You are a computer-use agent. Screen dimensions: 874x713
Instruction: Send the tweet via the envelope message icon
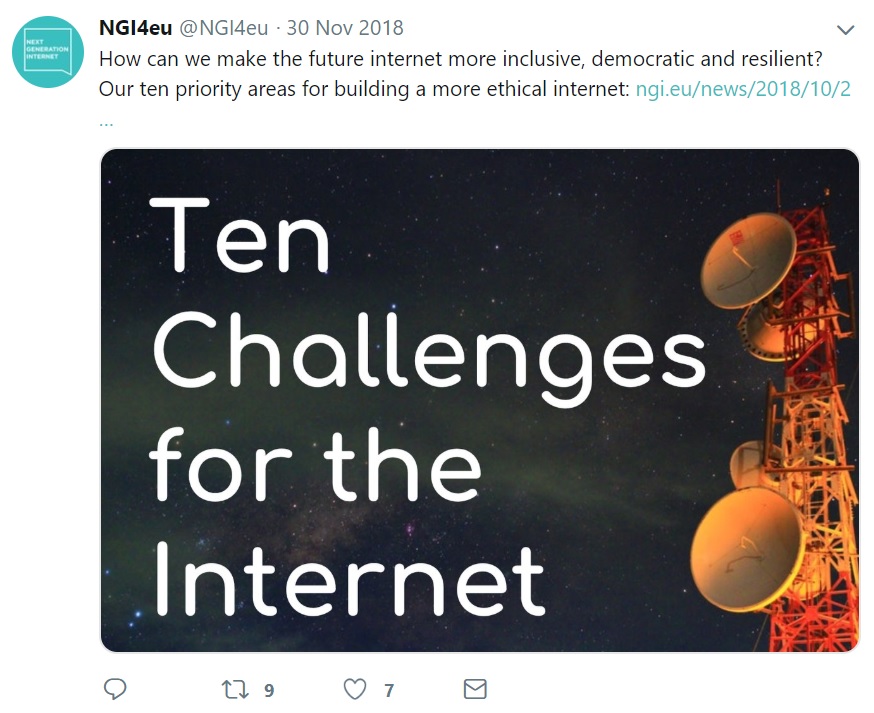click(475, 689)
